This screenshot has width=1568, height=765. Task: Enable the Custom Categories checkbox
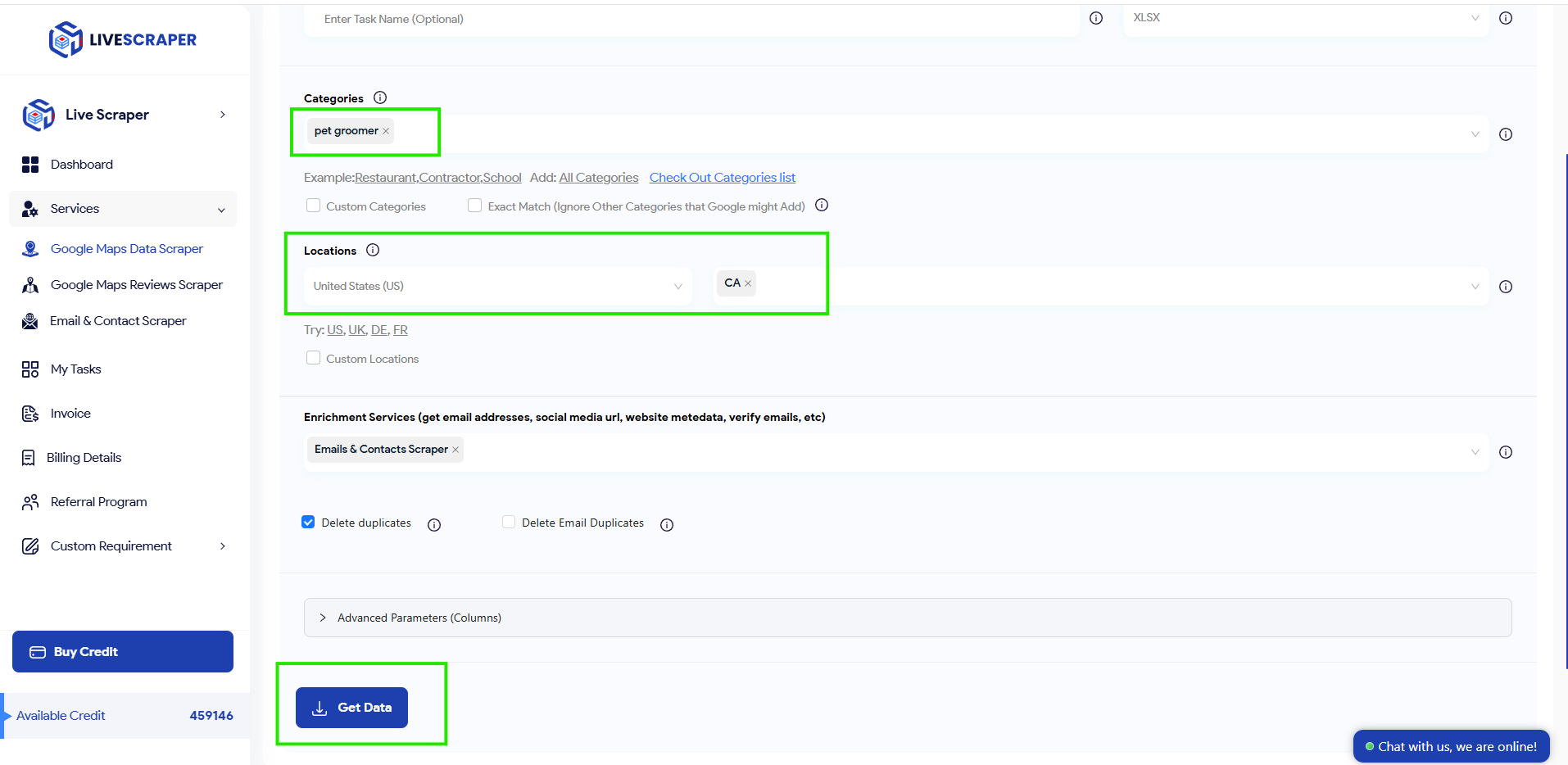pyautogui.click(x=313, y=206)
